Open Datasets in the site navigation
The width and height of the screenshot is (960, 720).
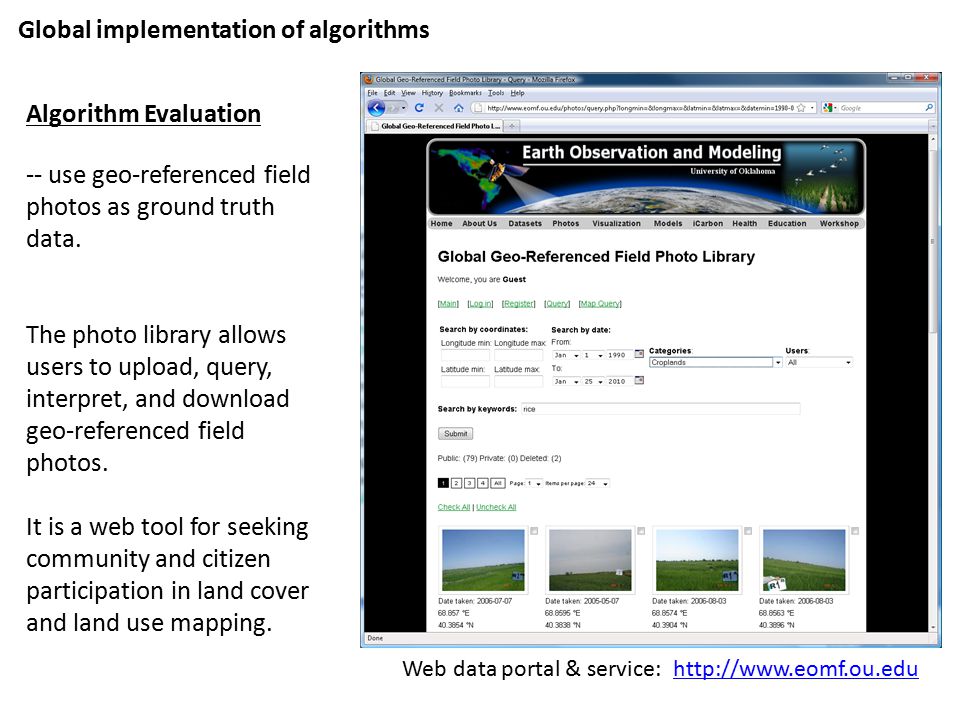(x=525, y=223)
